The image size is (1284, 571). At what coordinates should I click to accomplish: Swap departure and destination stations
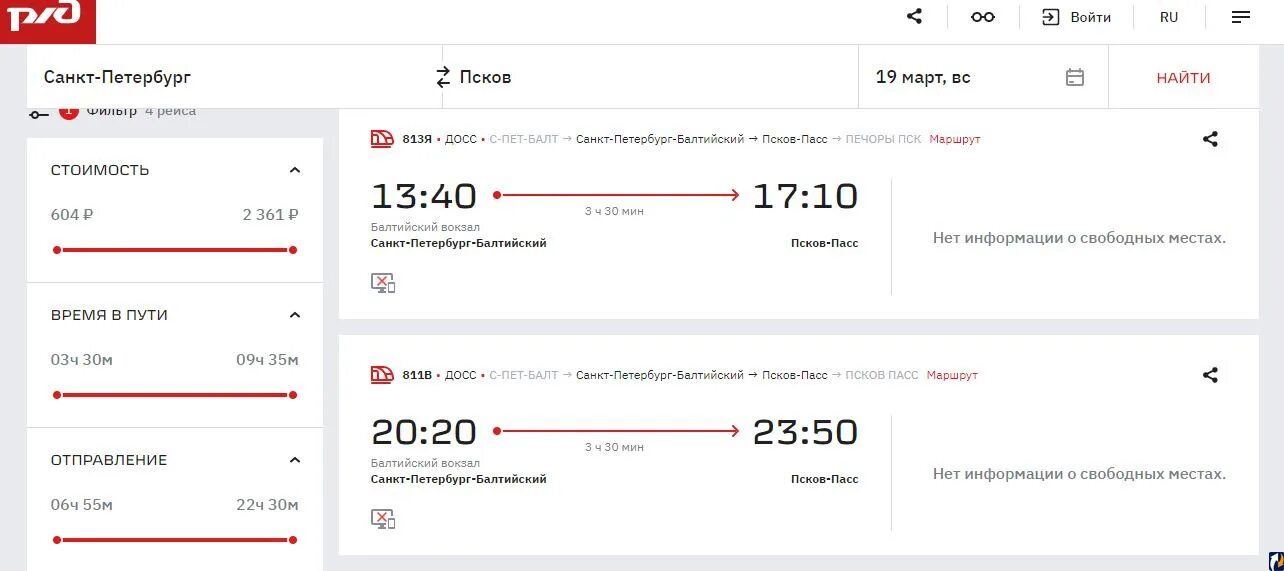(x=444, y=77)
